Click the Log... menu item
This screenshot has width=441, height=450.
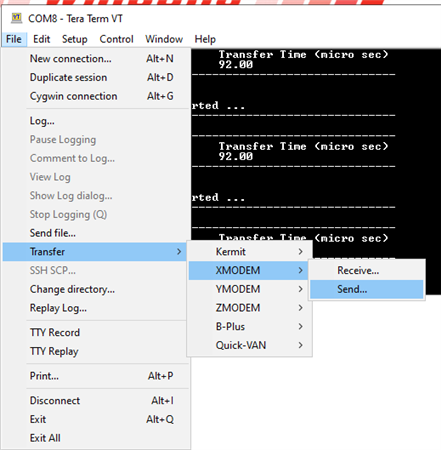coord(96,121)
